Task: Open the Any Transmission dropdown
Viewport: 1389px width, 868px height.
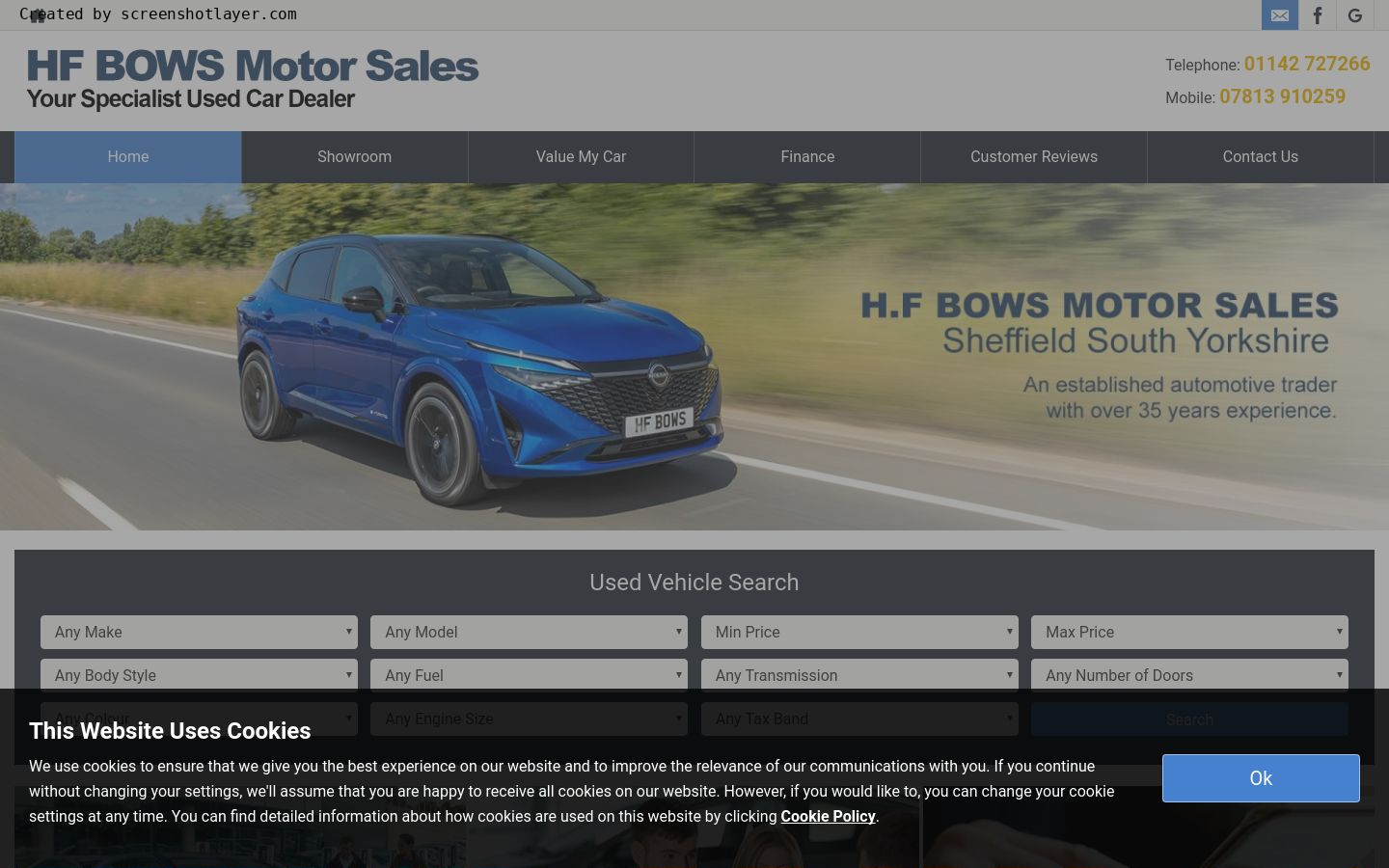Action: click(858, 675)
